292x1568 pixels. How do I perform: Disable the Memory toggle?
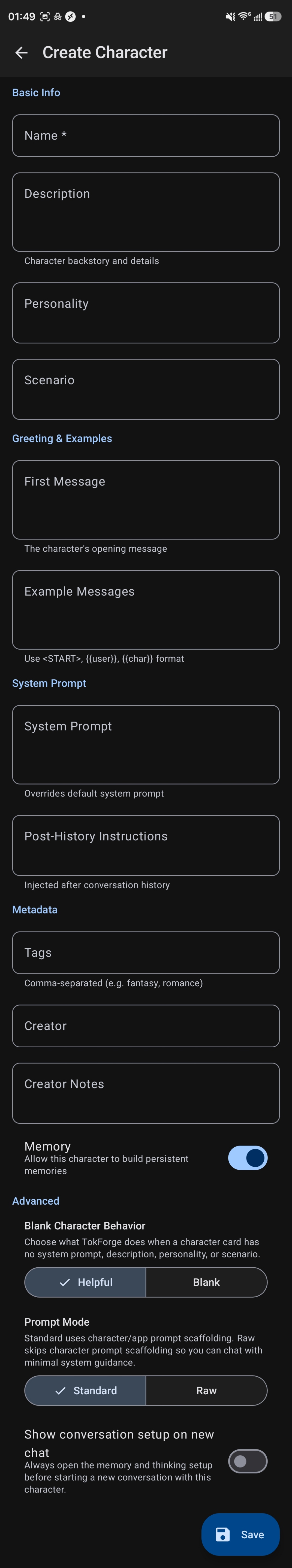(x=248, y=1158)
